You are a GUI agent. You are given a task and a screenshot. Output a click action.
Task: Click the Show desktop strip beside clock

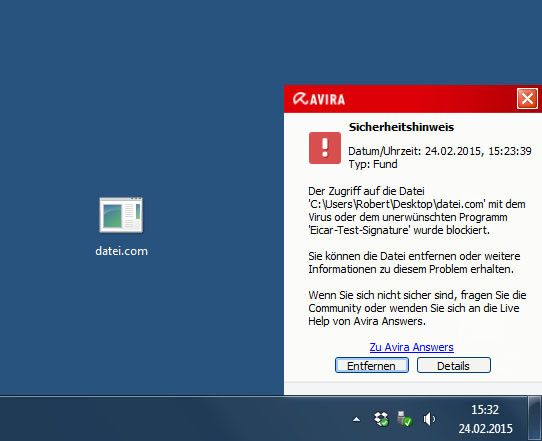tap(535, 419)
